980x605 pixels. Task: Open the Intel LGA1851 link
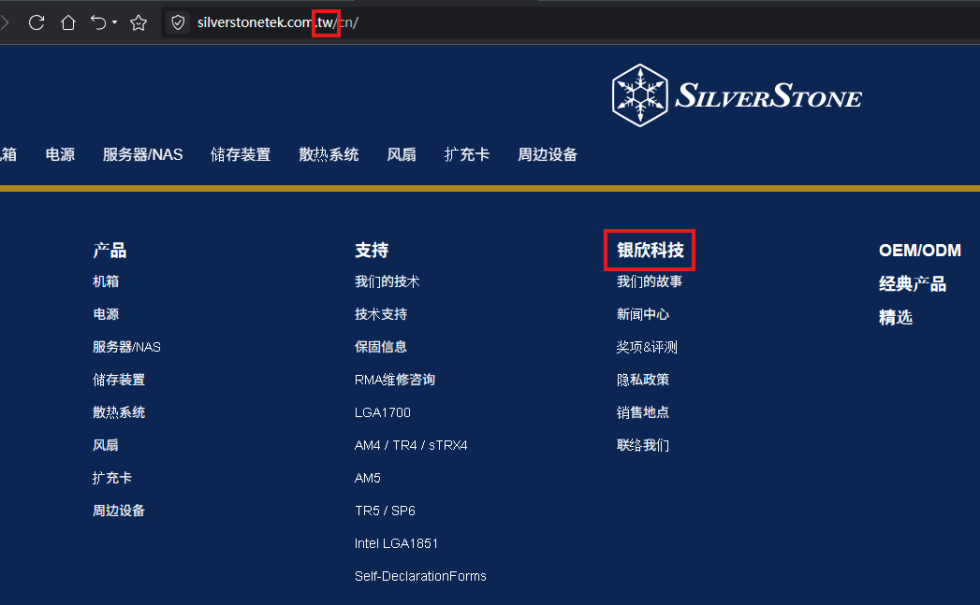(x=396, y=543)
